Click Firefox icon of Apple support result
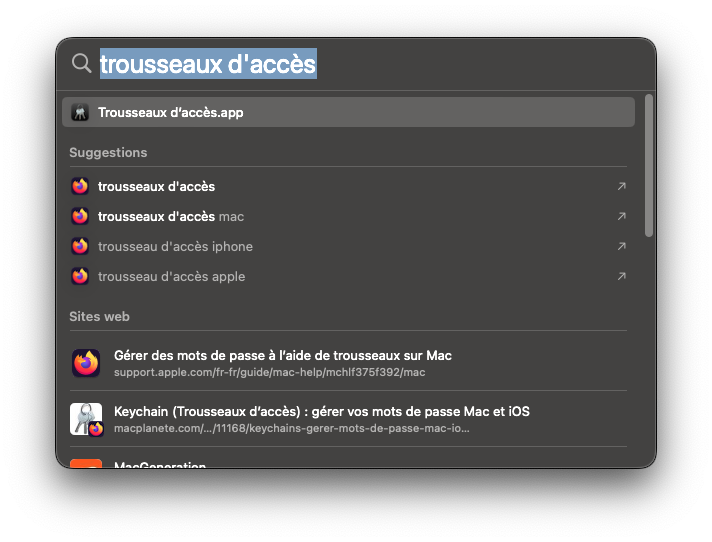The width and height of the screenshot is (712, 542). click(x=86, y=362)
